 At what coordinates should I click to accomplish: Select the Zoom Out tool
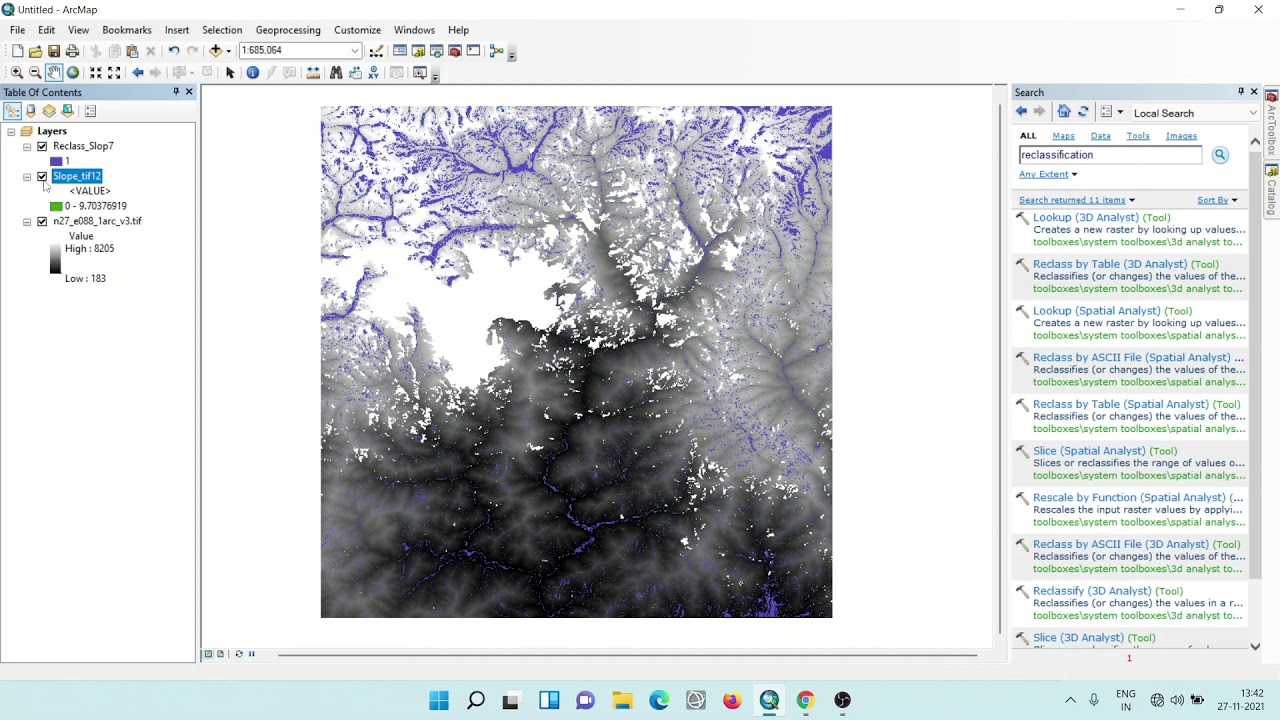click(x=35, y=73)
